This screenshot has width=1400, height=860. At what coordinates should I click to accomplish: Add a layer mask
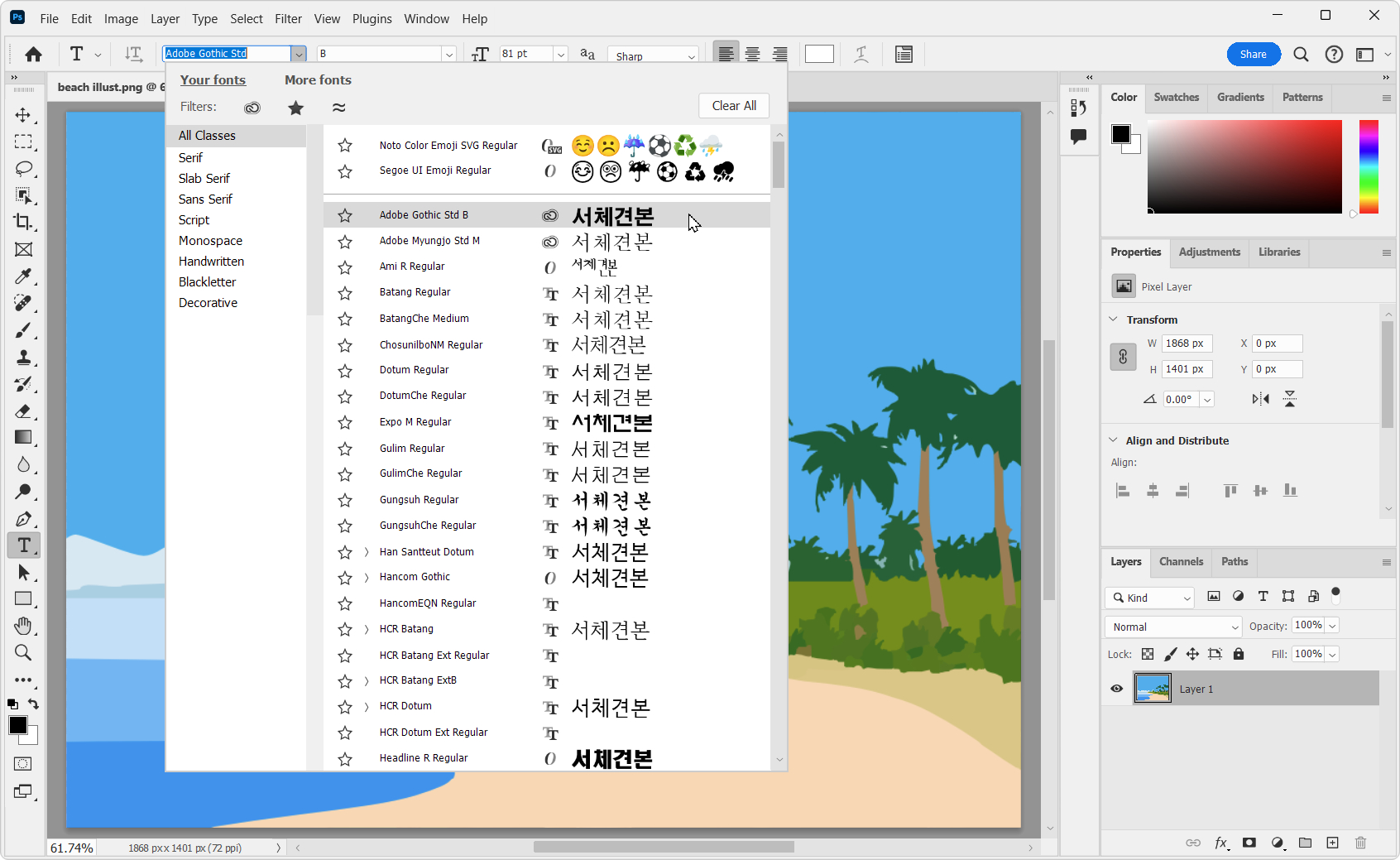tap(1249, 843)
